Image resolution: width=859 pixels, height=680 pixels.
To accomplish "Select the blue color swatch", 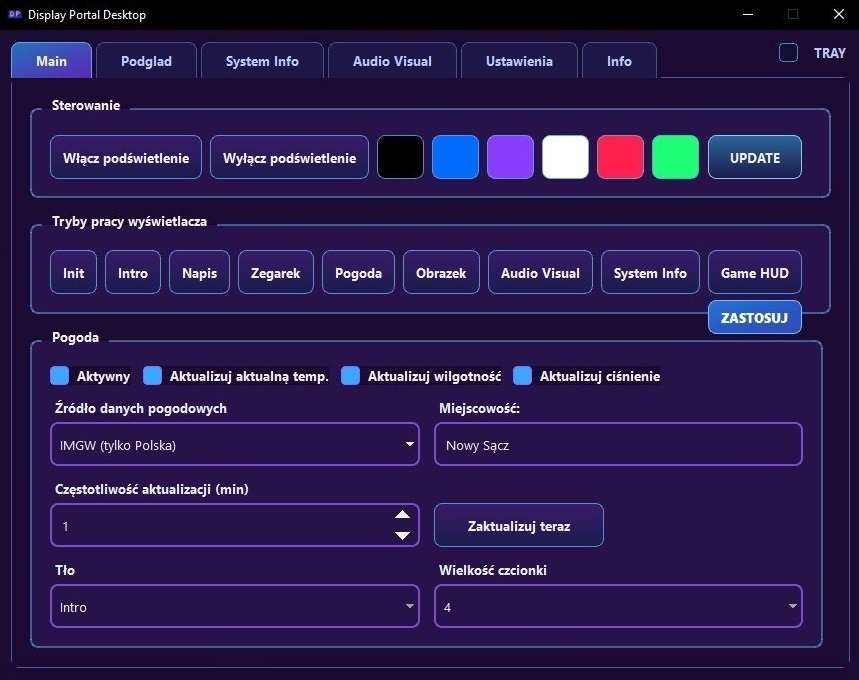I will pos(455,157).
